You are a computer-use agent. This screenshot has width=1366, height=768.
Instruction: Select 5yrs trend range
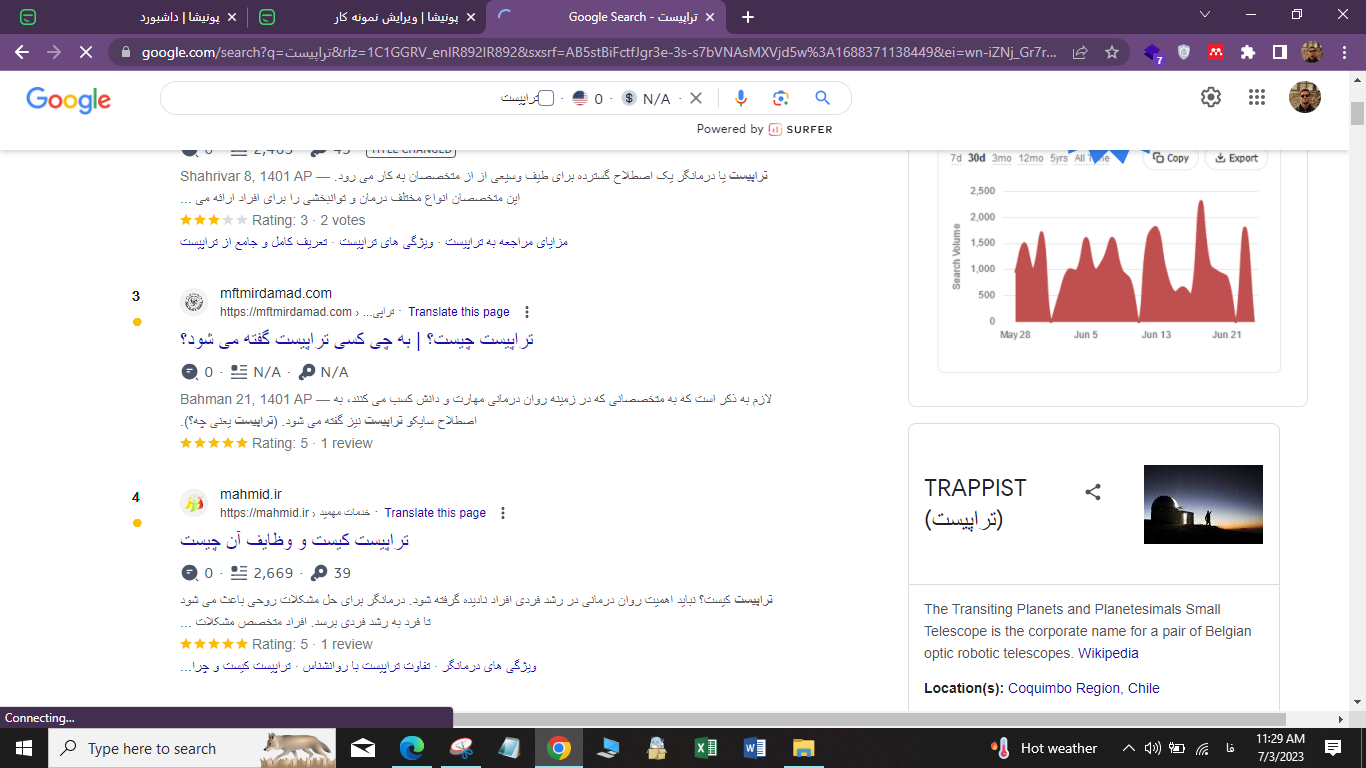coord(1059,158)
